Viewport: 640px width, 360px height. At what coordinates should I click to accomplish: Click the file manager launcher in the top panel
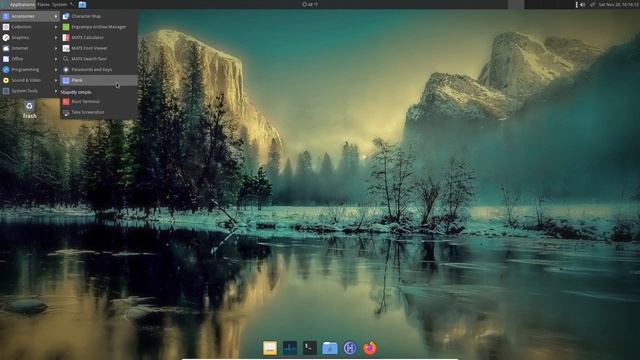[x=82, y=4]
